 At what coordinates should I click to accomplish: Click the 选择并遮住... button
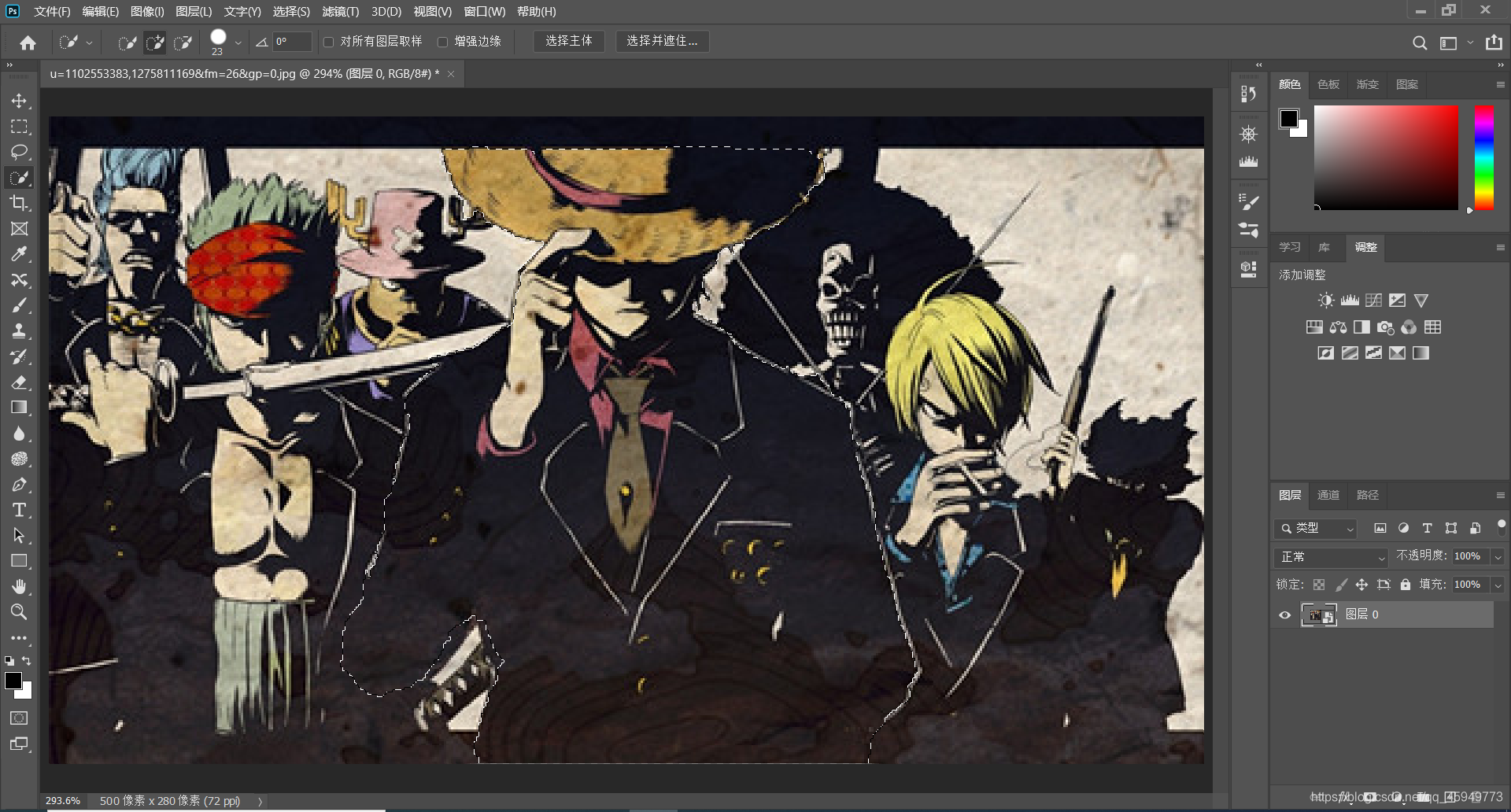pyautogui.click(x=662, y=41)
